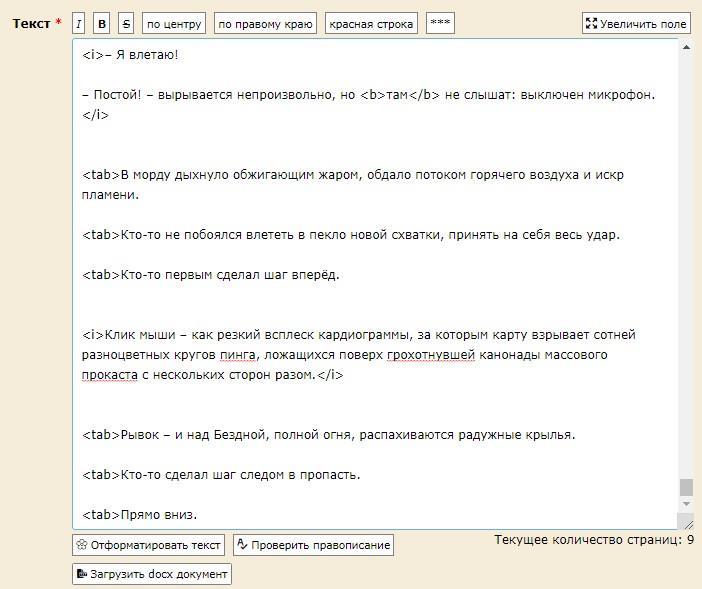
Task: Click the Текст field label
Action: [x=31, y=23]
